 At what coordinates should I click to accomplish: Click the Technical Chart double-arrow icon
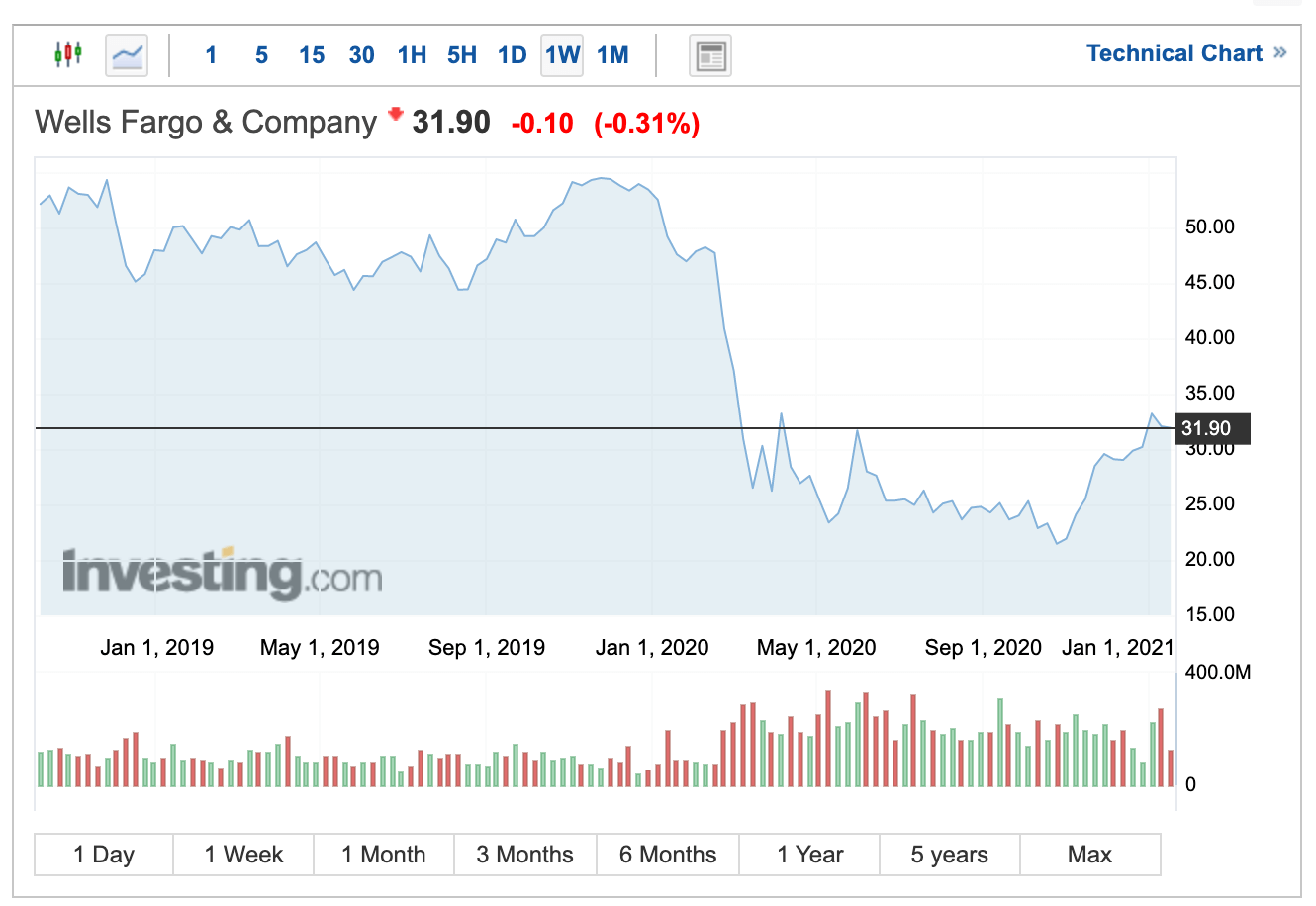(1280, 53)
